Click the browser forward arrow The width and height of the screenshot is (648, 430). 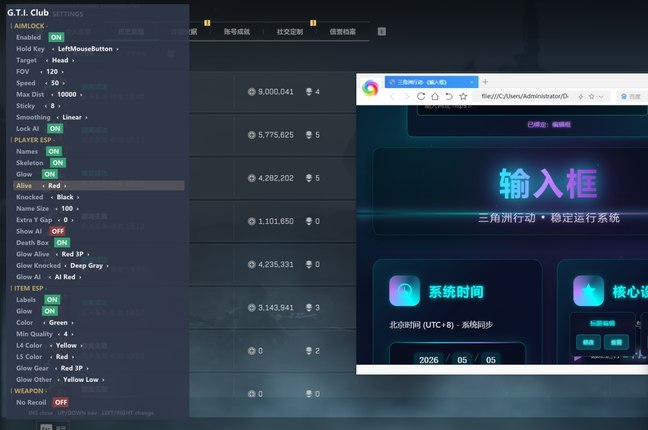pyautogui.click(x=407, y=96)
